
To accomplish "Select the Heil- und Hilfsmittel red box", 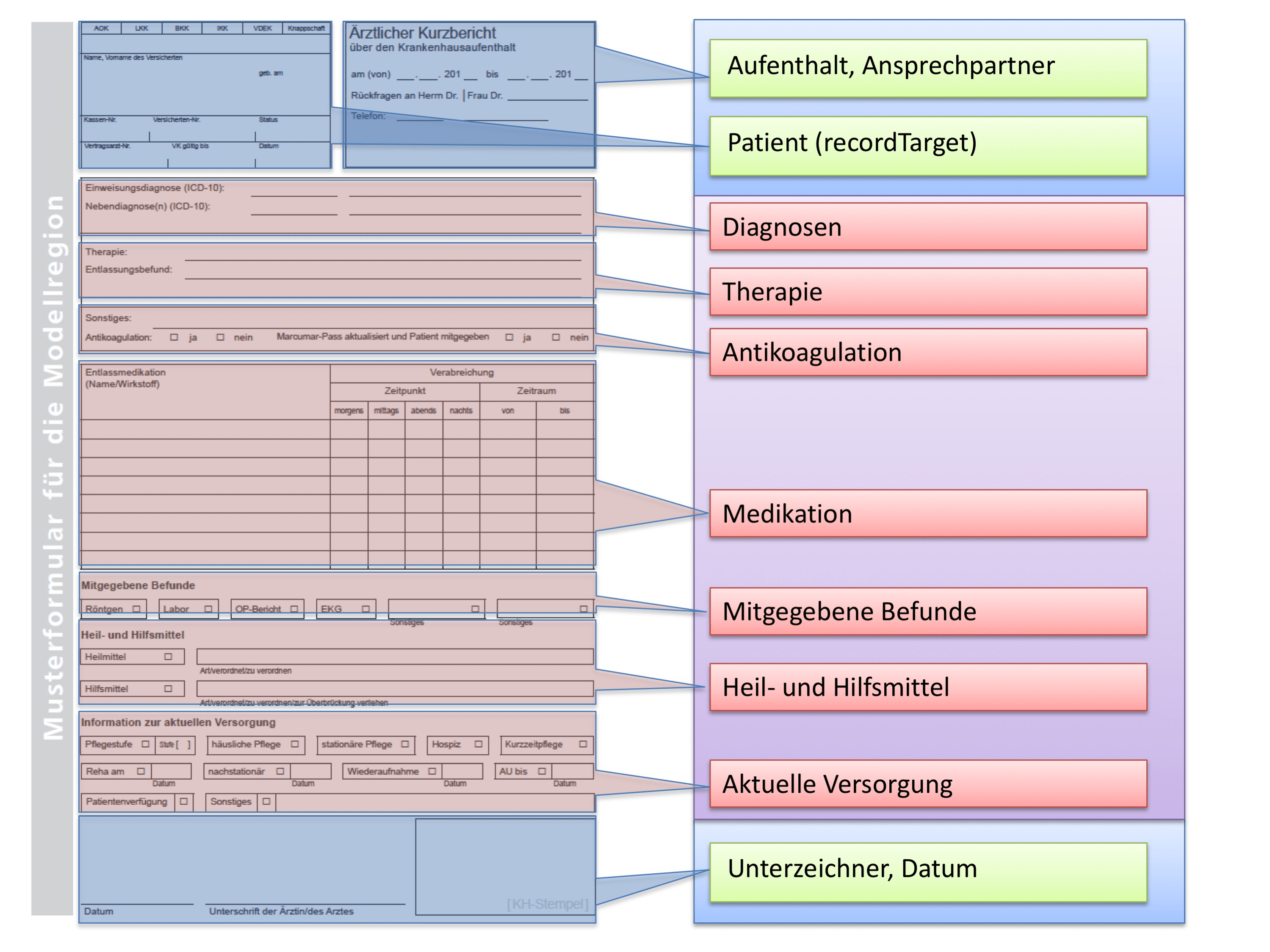I will (928, 687).
